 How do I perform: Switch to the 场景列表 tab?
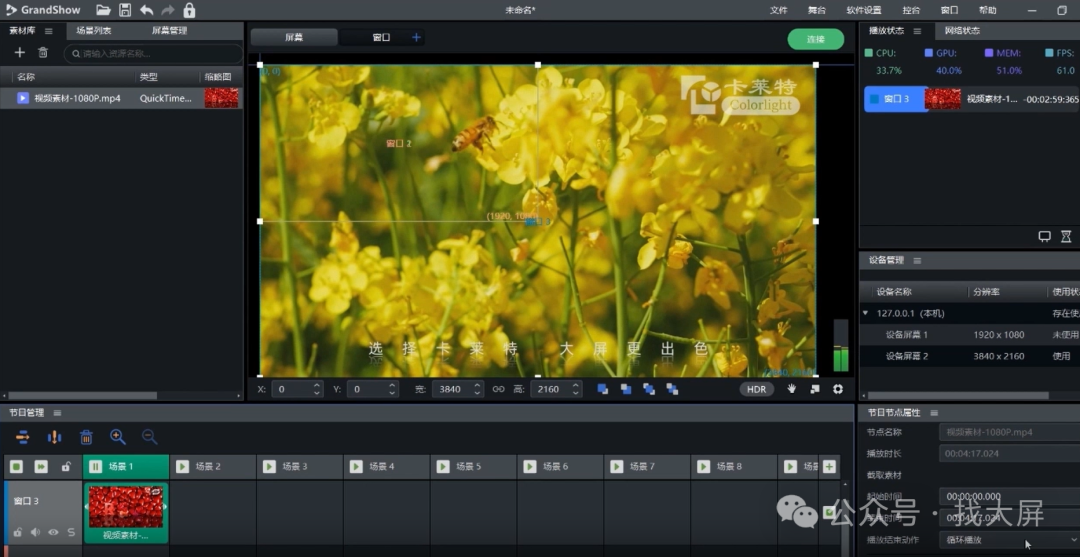pyautogui.click(x=94, y=31)
